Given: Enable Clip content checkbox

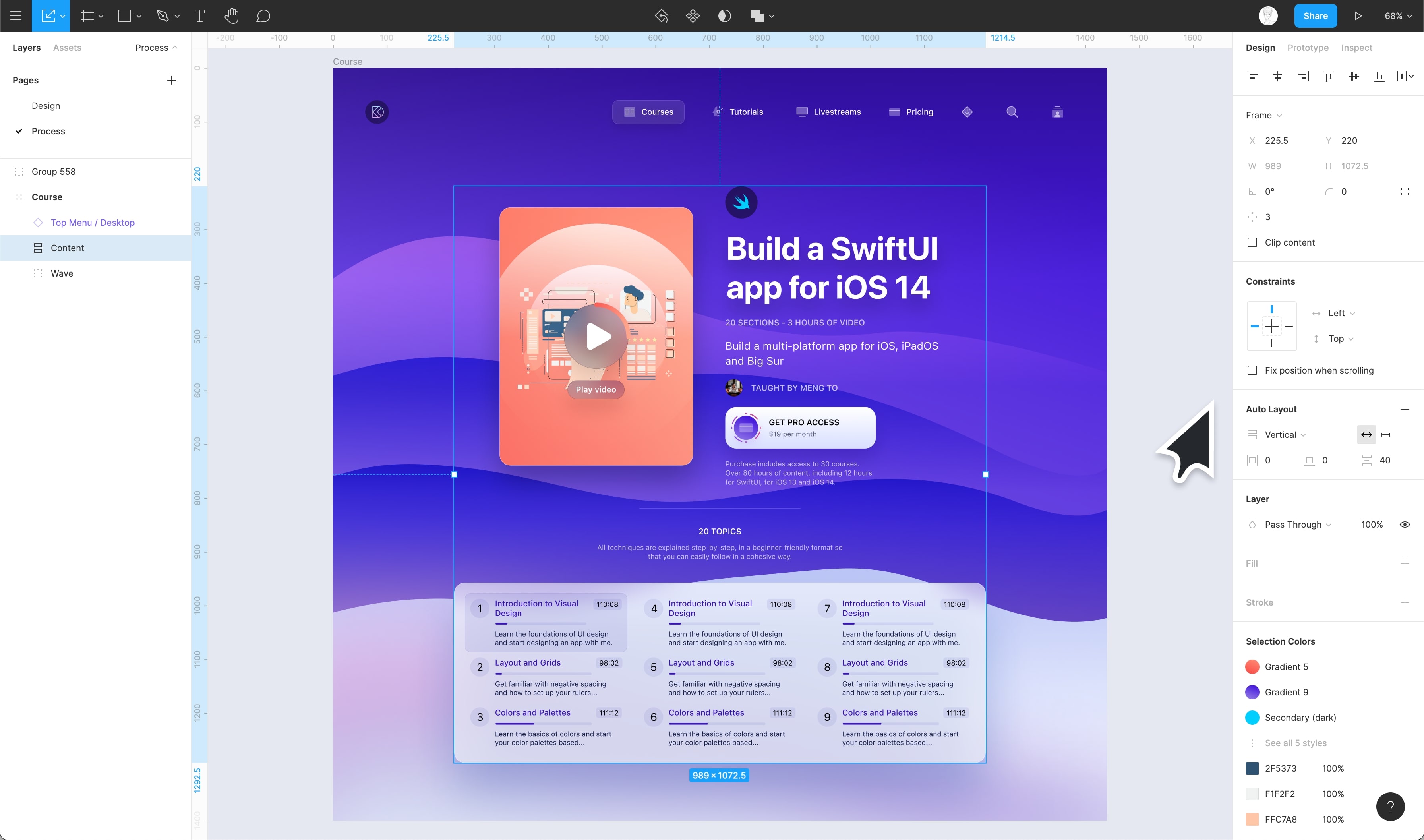Looking at the screenshot, I should [x=1252, y=242].
